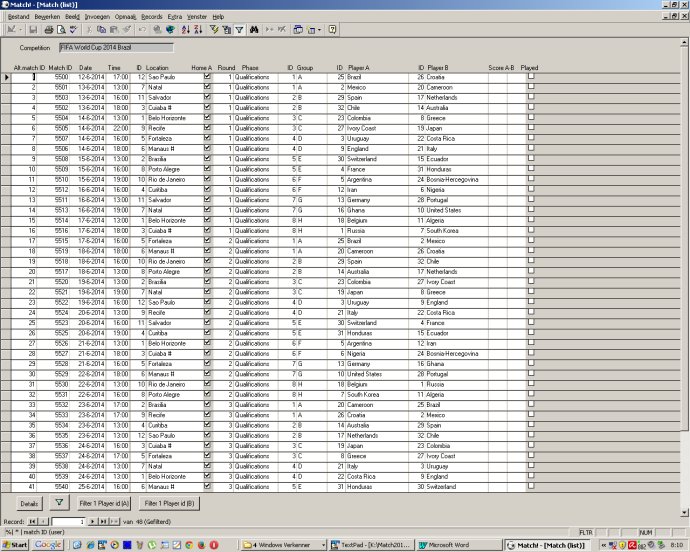Switch to Microsoft Word in the taskbar
Viewport: 690px width, 552px height.
click(x=459, y=545)
